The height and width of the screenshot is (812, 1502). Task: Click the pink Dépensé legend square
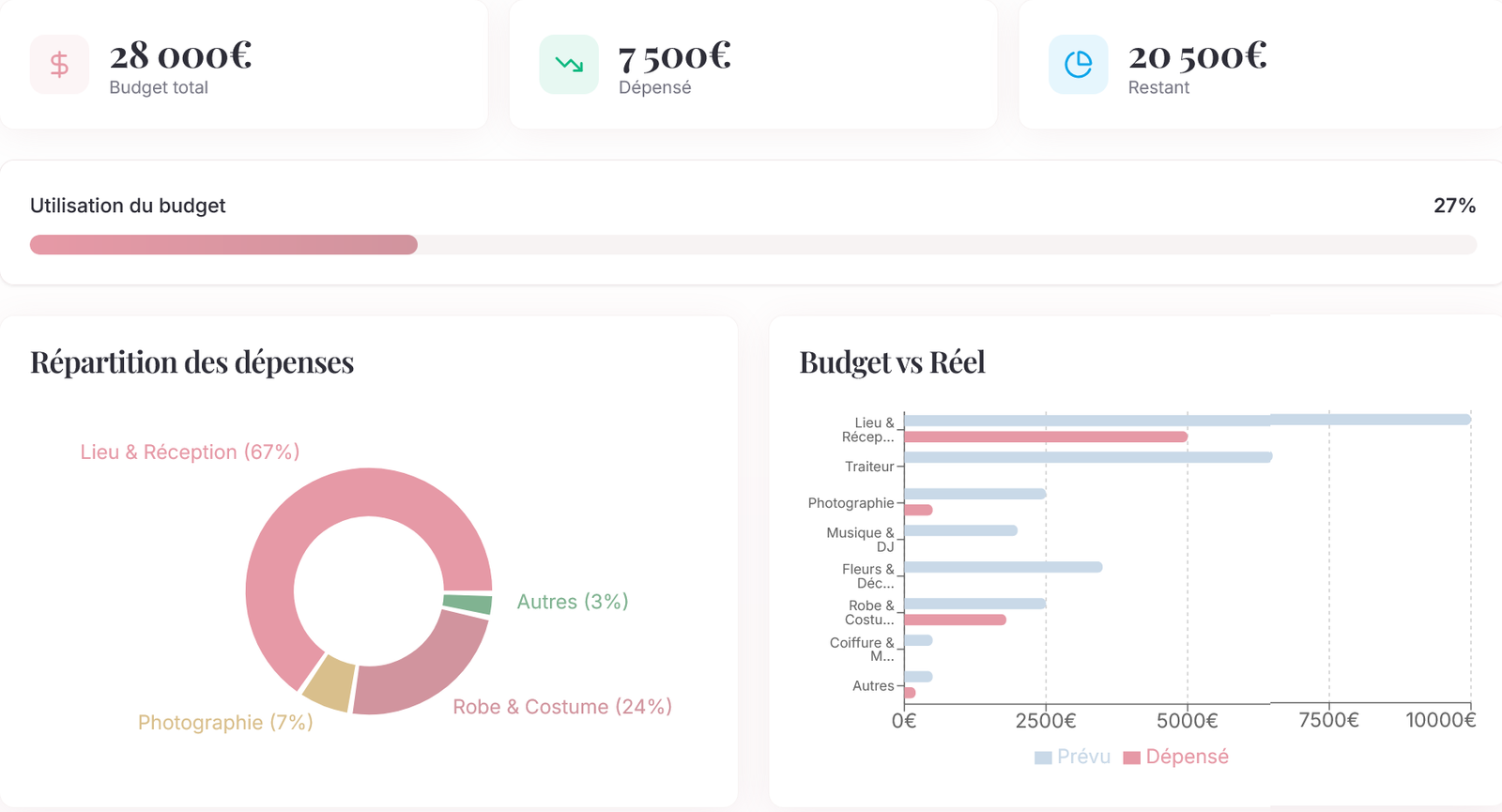(1131, 758)
